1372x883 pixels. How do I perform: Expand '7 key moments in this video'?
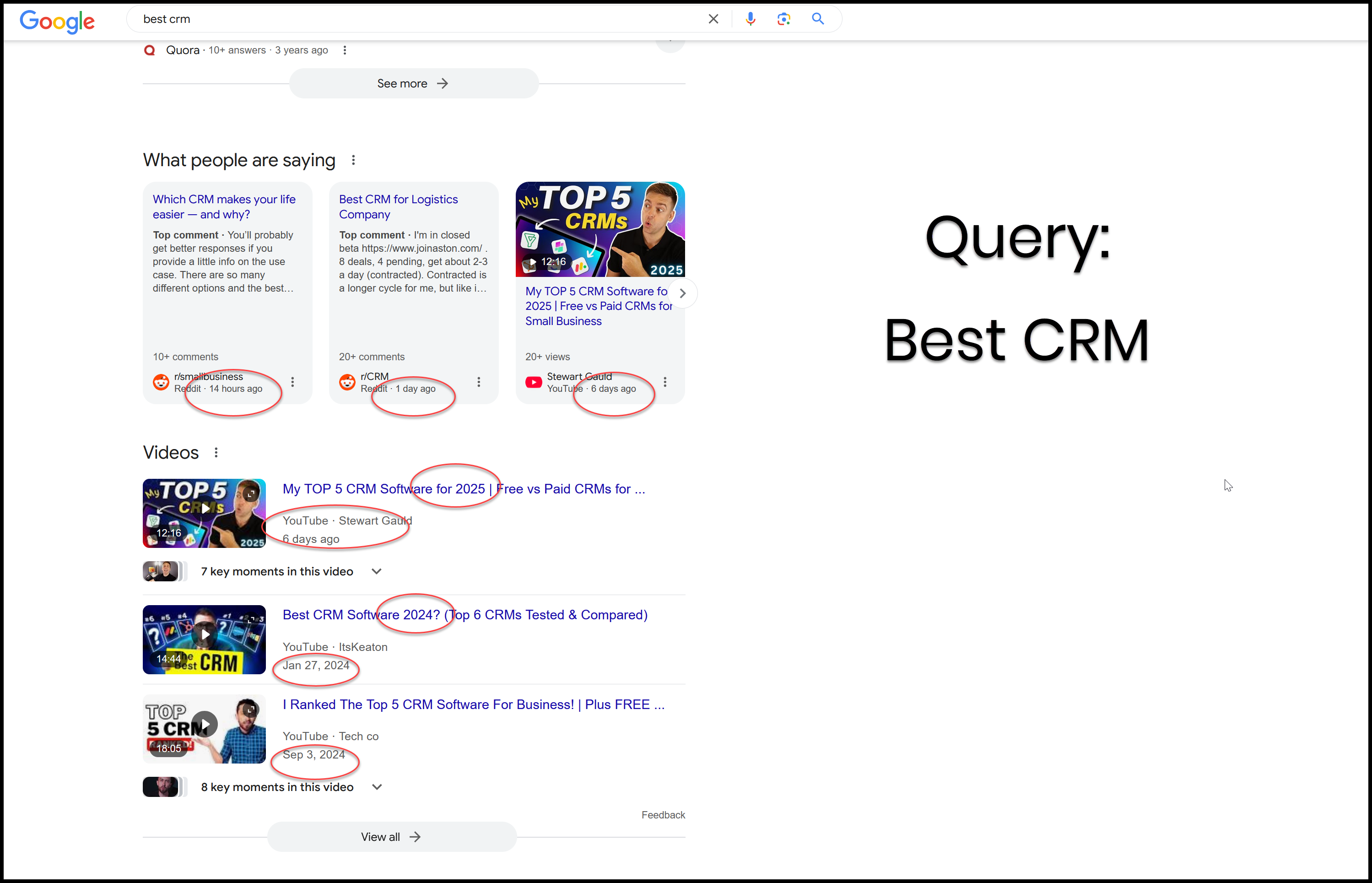coord(377,572)
